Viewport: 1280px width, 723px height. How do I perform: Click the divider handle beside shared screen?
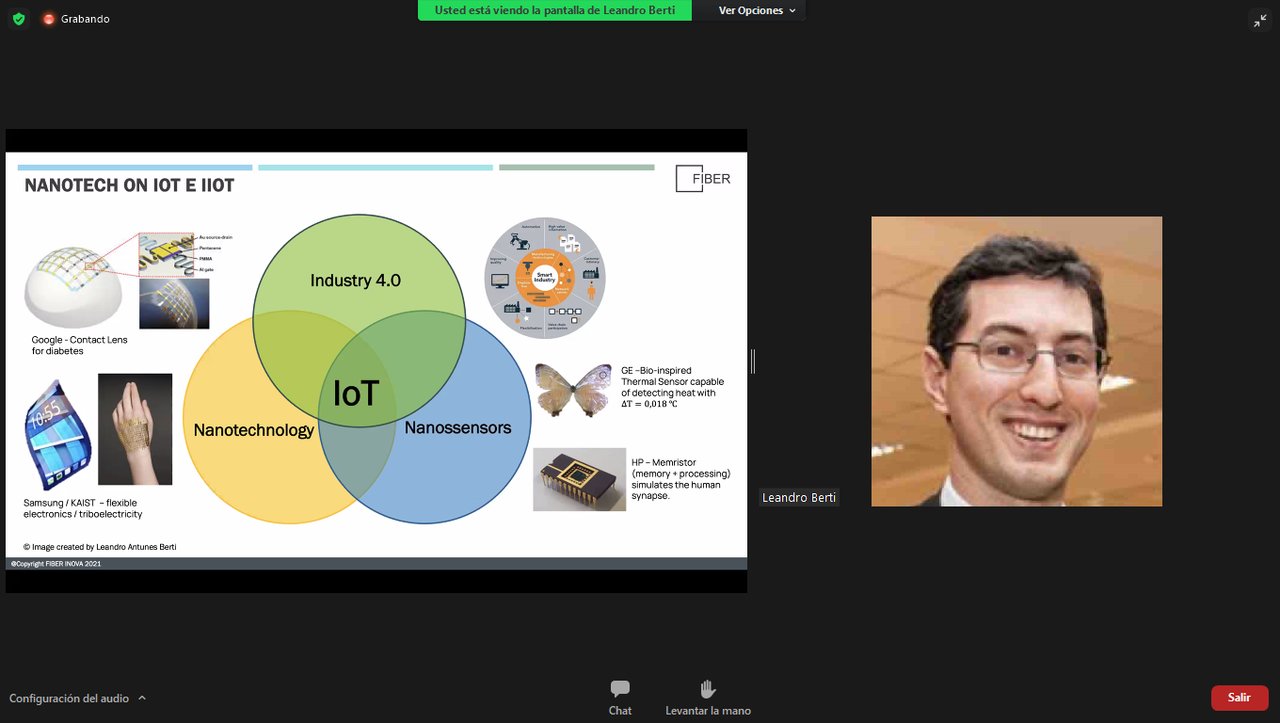point(753,361)
